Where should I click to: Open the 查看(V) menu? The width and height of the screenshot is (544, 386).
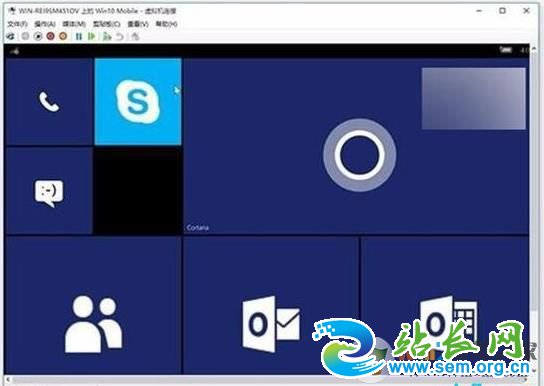[x=138, y=24]
